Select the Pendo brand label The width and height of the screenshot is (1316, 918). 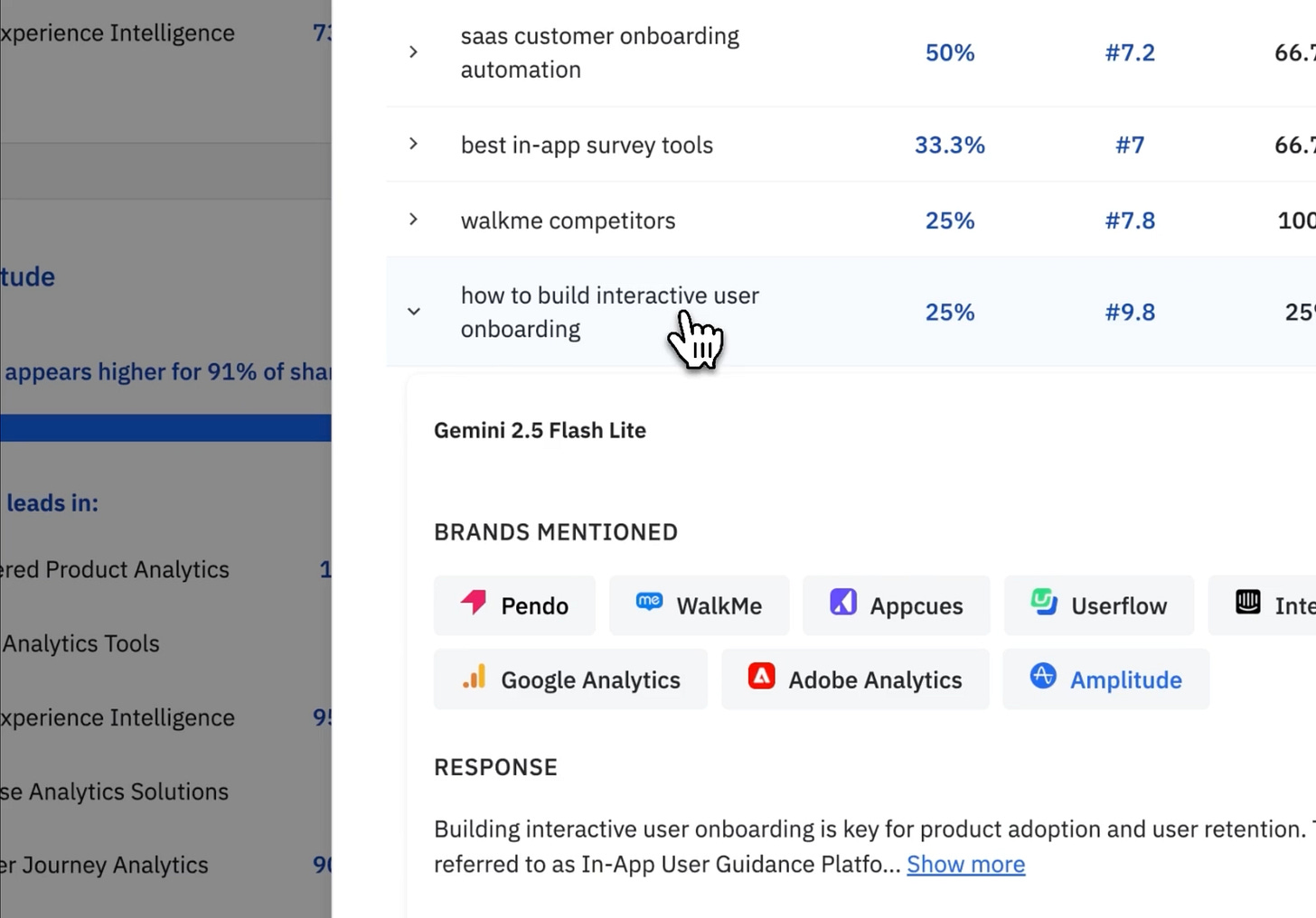point(535,605)
